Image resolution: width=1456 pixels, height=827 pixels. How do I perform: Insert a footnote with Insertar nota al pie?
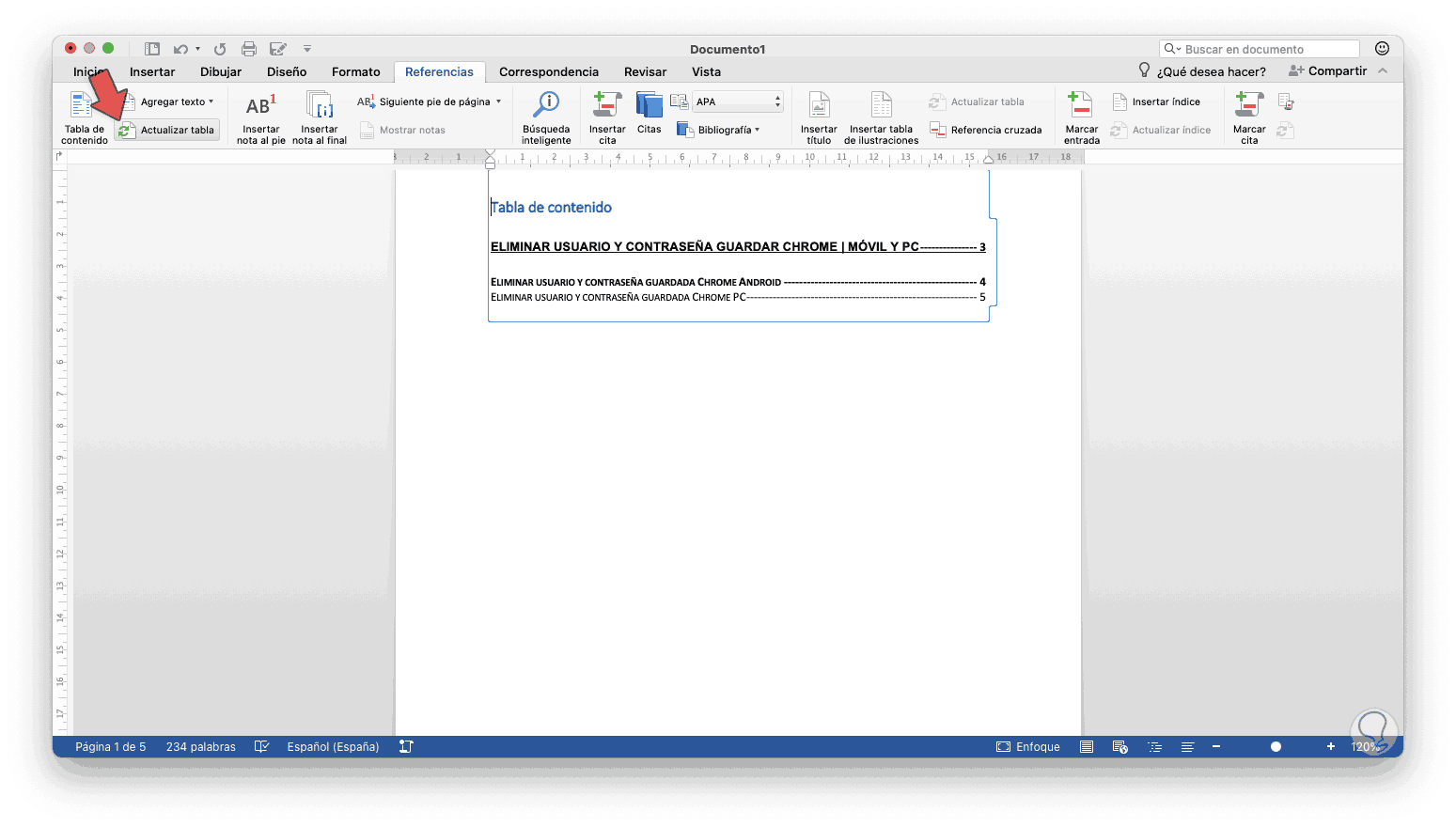[260, 117]
